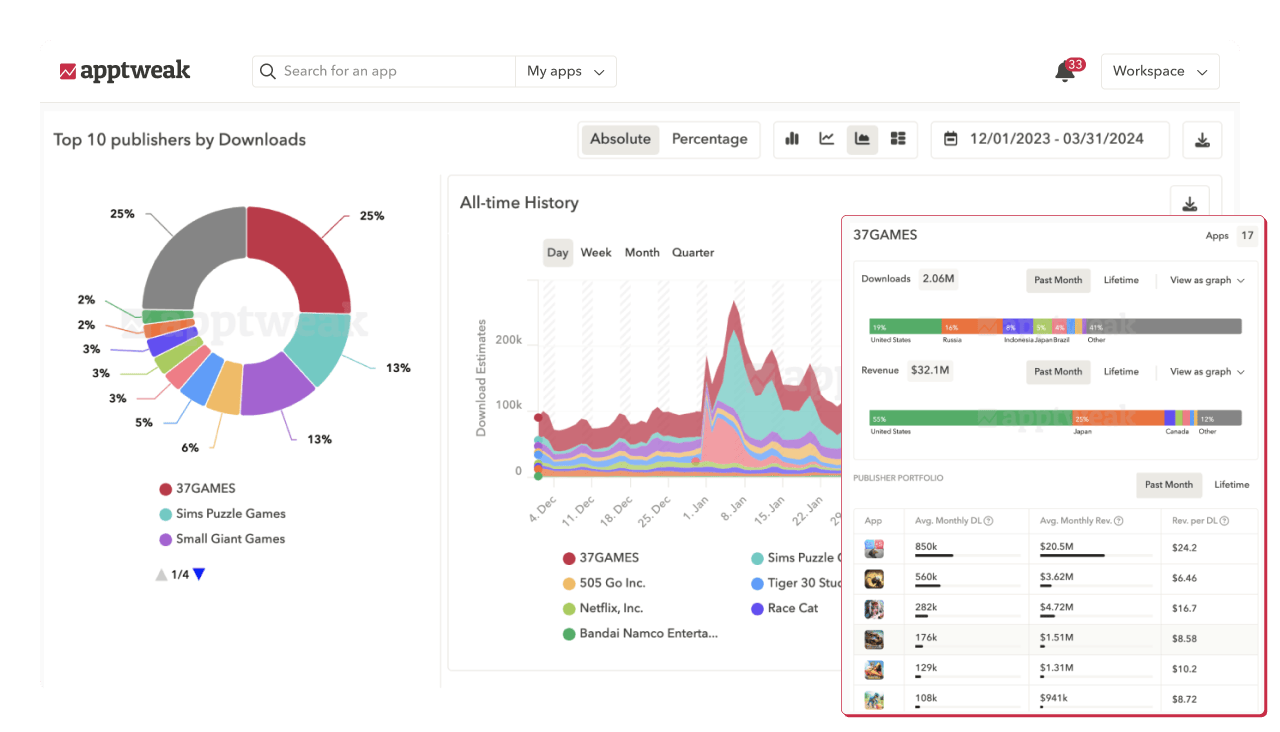Select the stacked area chart view icon
The height and width of the screenshot is (732, 1280).
pyautogui.click(x=862, y=139)
